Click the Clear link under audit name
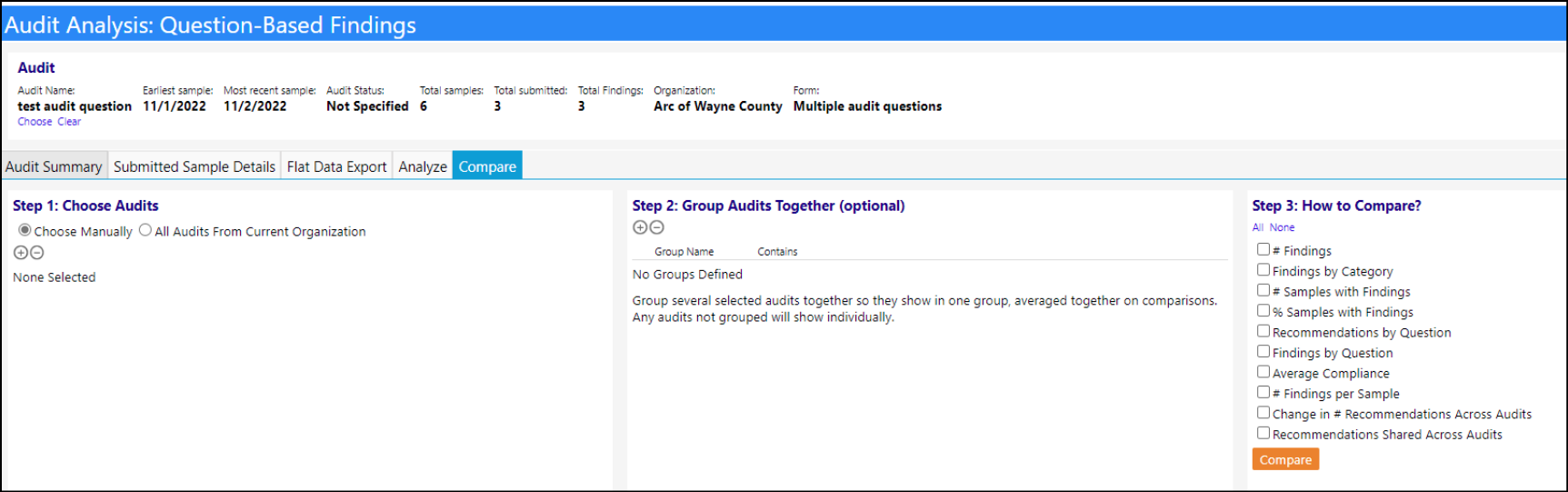This screenshot has width=1568, height=492. [x=69, y=122]
